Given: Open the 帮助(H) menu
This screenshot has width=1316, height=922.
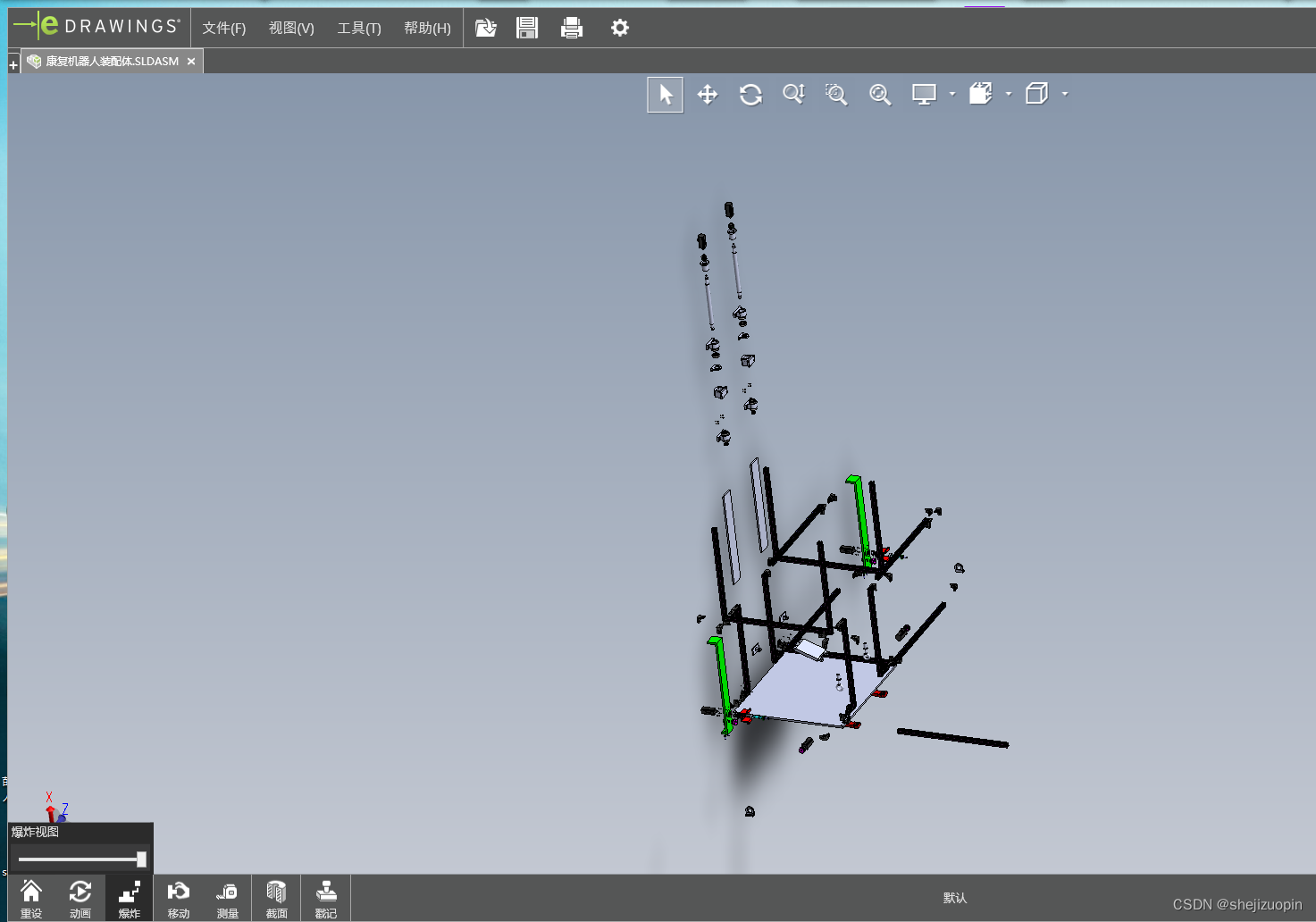Looking at the screenshot, I should 427,29.
